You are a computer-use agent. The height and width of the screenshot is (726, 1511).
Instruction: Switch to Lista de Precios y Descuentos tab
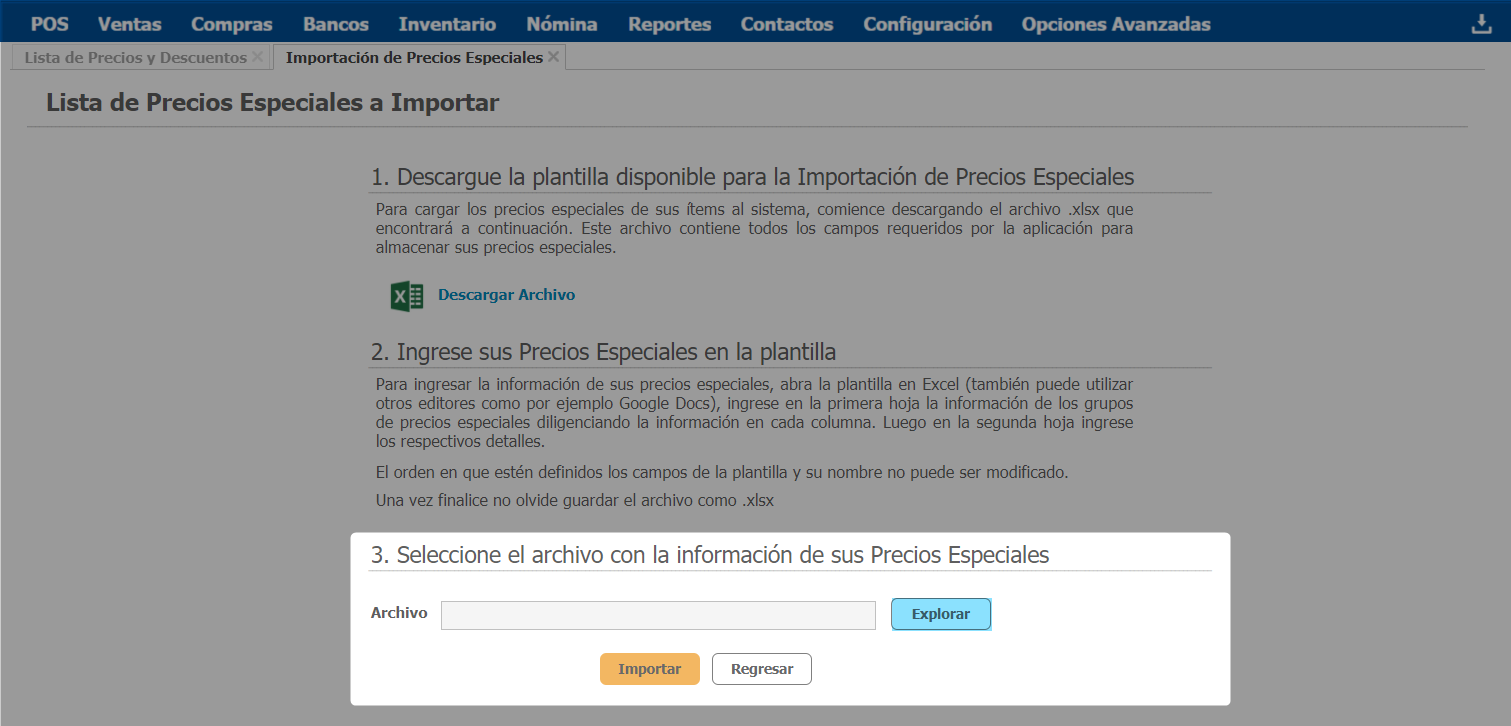click(x=135, y=58)
